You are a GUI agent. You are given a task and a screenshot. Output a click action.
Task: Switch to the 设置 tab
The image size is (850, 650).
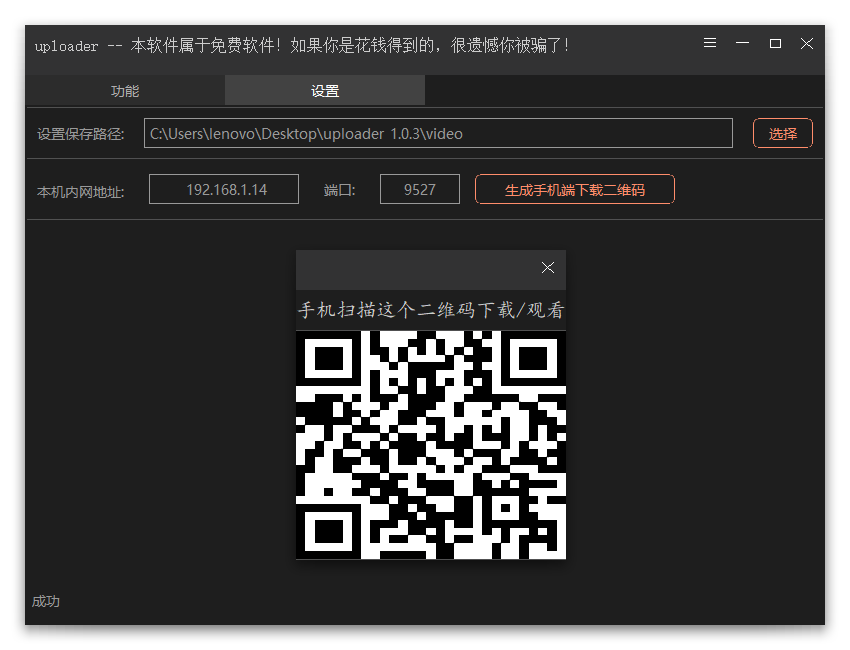(x=324, y=90)
